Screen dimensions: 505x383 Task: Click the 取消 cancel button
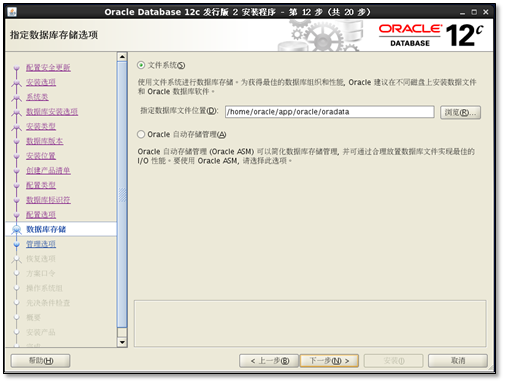[x=458, y=361]
